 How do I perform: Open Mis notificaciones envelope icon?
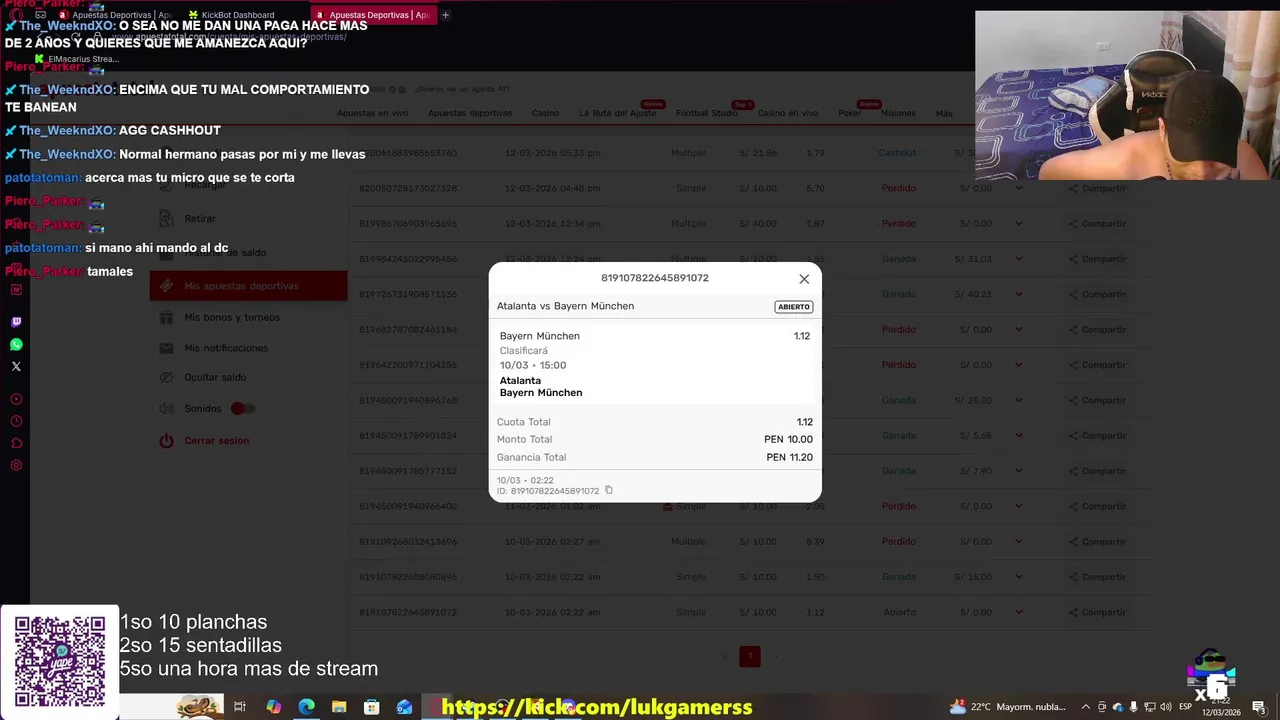166,348
